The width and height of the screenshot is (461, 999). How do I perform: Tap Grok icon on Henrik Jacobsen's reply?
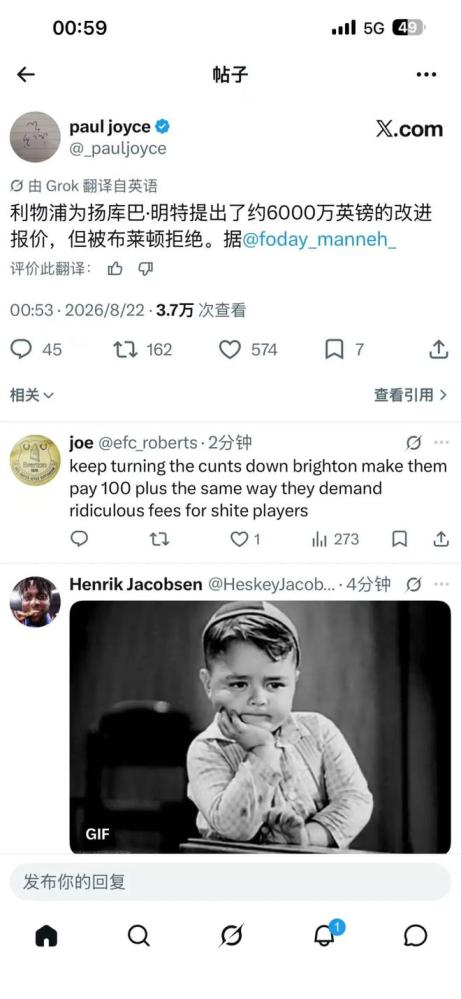click(x=414, y=584)
